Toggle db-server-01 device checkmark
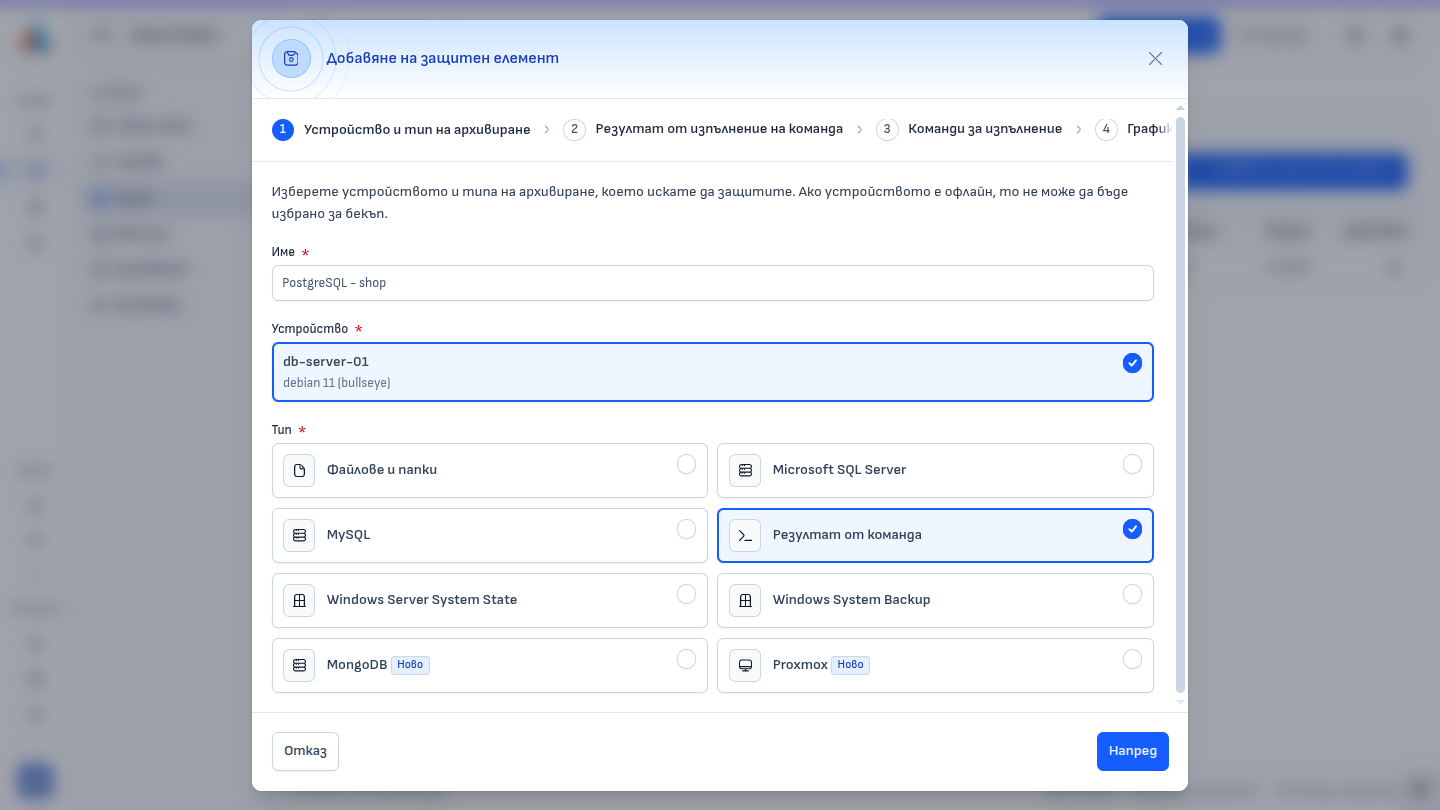This screenshot has width=1440, height=810. (1132, 363)
